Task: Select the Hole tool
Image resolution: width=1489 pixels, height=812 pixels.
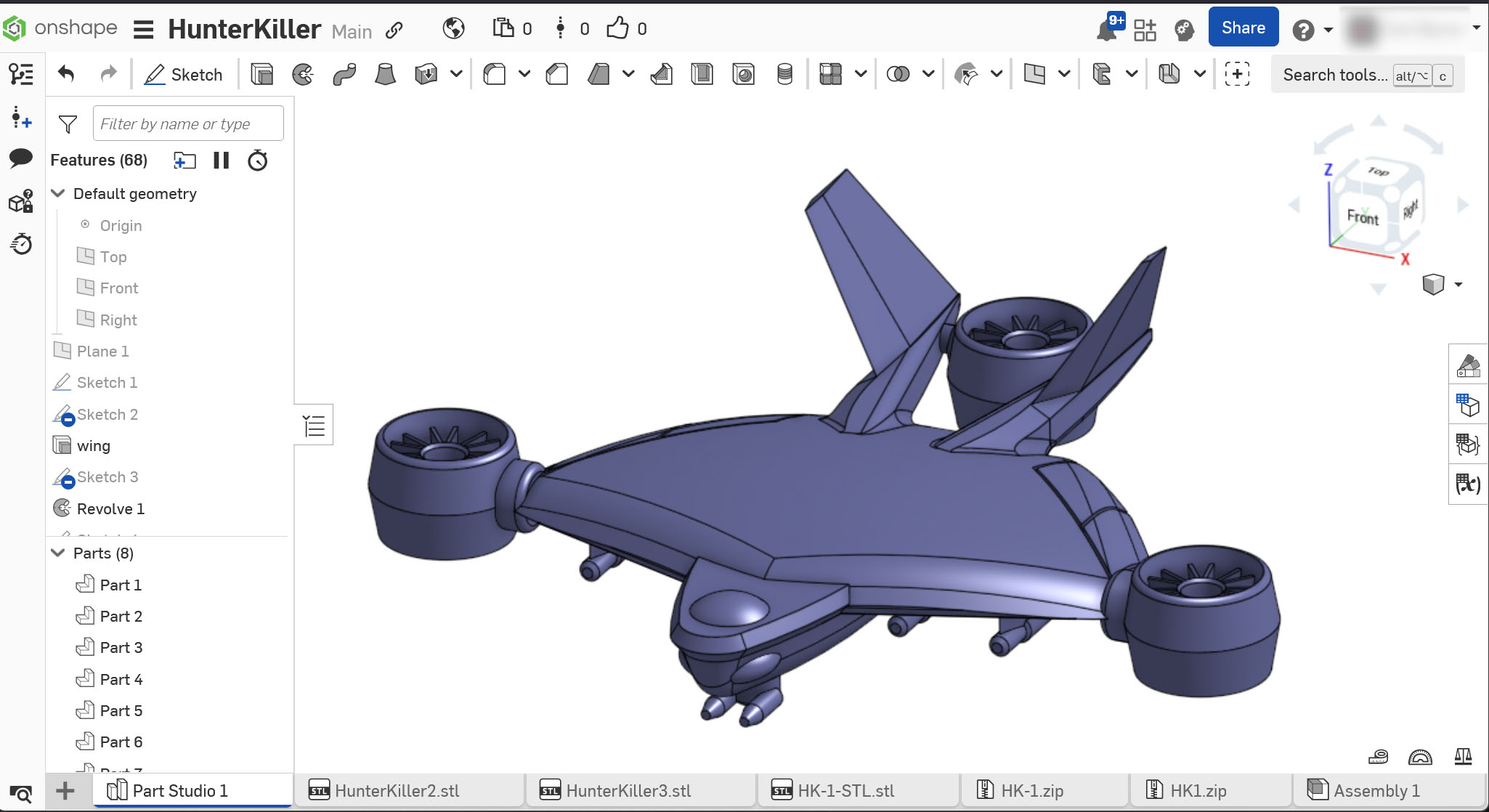Action: [744, 74]
